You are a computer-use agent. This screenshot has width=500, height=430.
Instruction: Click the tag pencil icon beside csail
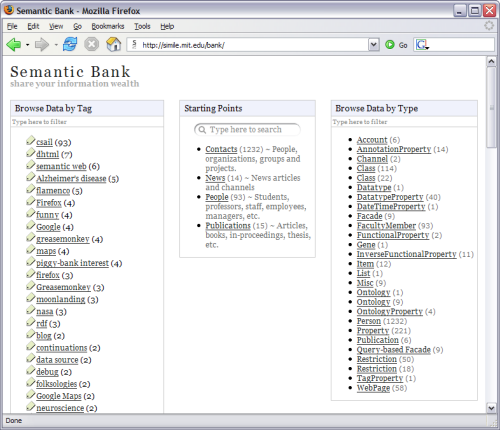point(31,141)
